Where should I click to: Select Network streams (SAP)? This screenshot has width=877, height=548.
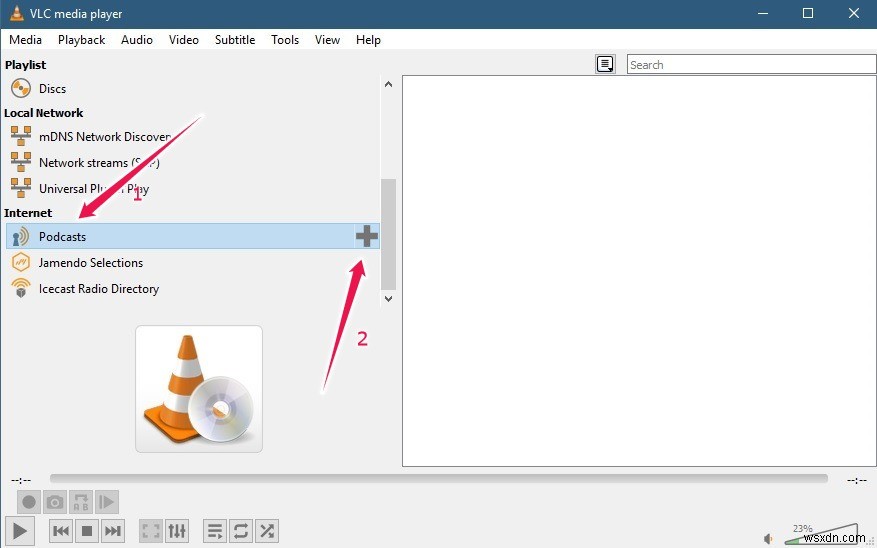tap(99, 163)
